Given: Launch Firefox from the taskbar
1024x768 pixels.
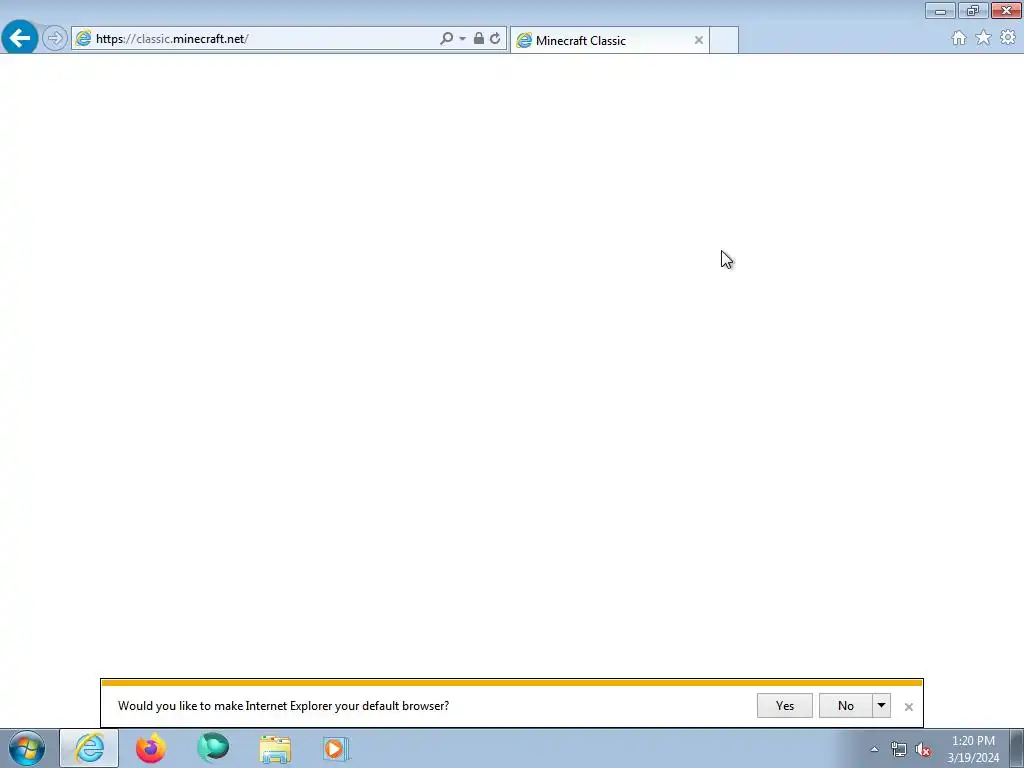Looking at the screenshot, I should pos(151,748).
